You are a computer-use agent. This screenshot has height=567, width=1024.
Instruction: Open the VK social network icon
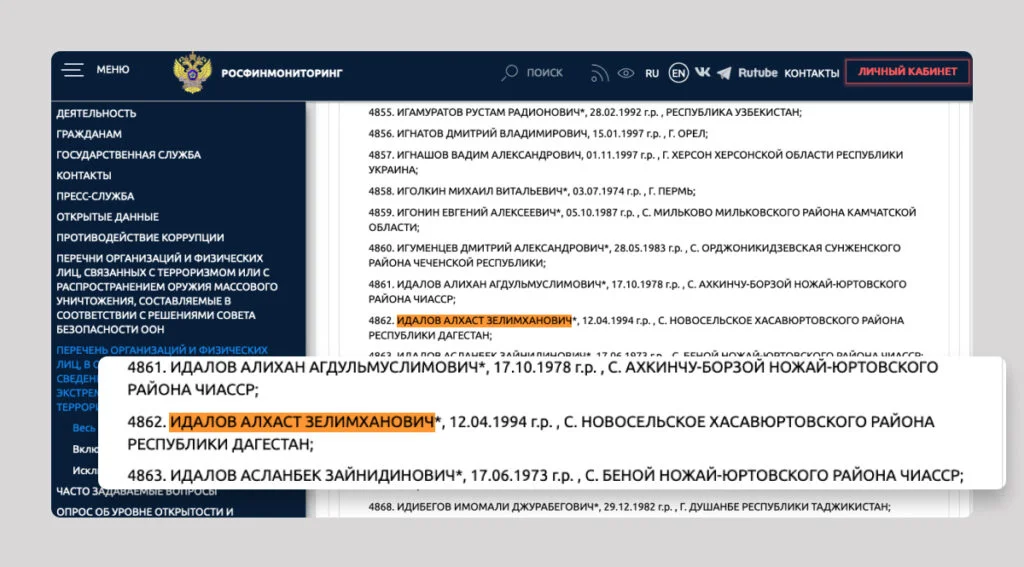[702, 73]
